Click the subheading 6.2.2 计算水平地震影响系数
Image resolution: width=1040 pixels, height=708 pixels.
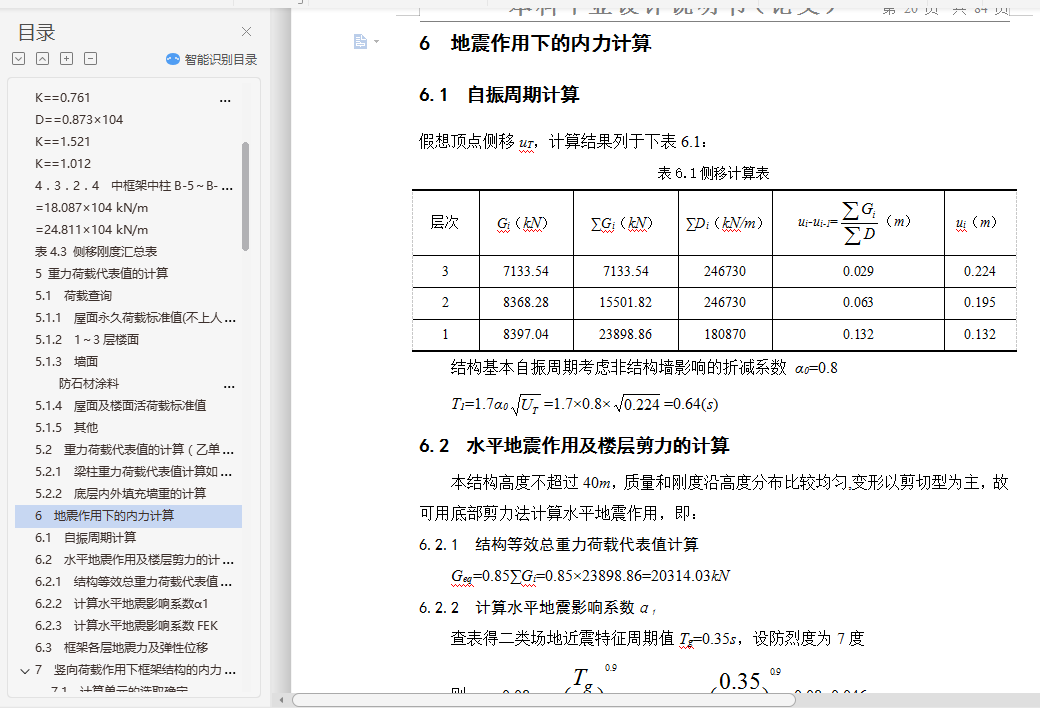(538, 607)
